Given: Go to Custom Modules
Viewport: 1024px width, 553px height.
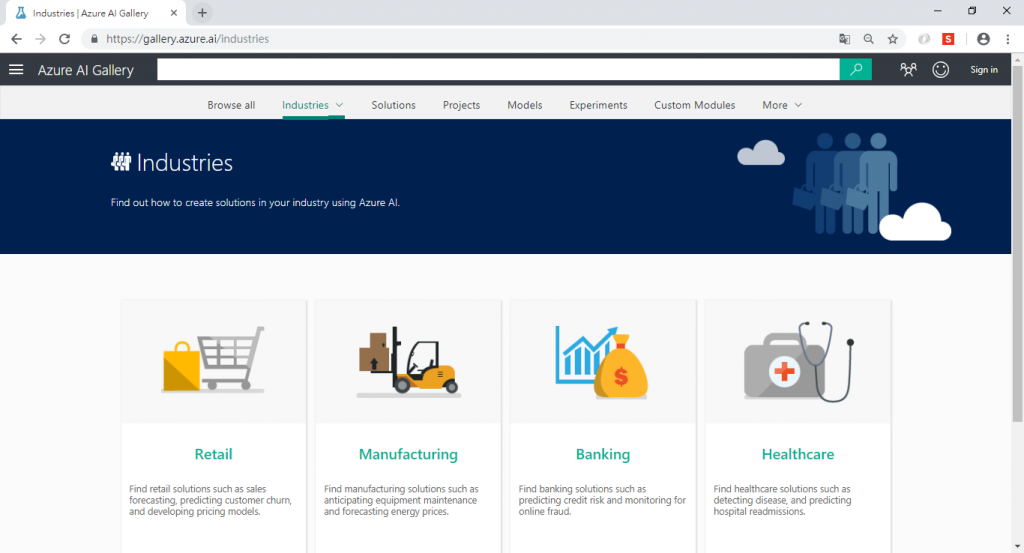Looking at the screenshot, I should coord(695,105).
